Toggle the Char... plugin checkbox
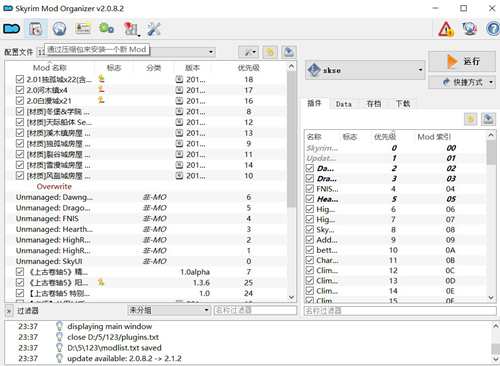This screenshot has width=500, height=366. point(310,260)
